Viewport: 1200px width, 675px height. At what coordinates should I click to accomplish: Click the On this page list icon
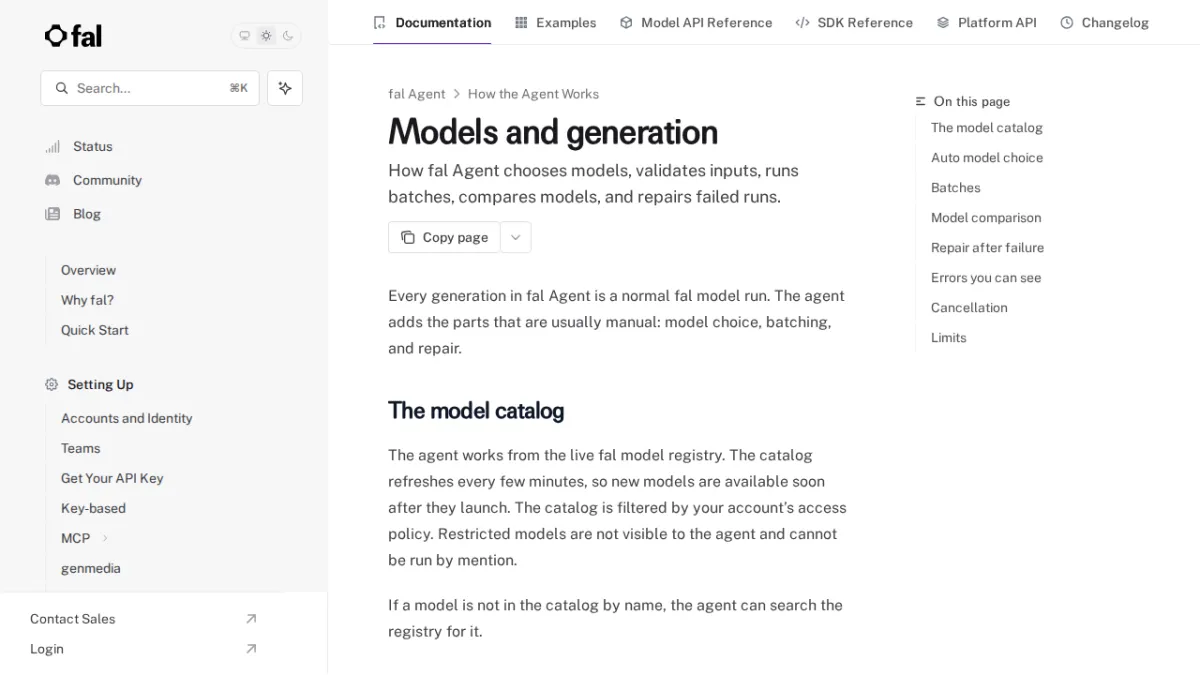point(921,101)
